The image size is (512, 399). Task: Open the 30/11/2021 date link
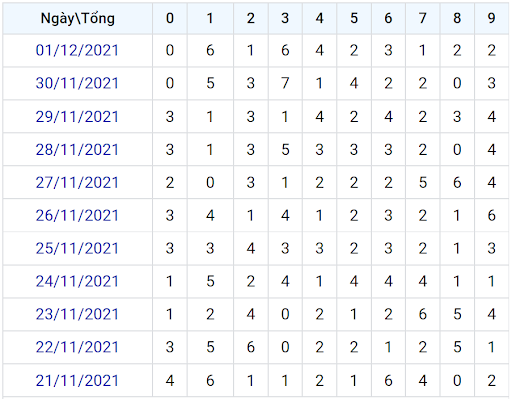point(77,83)
